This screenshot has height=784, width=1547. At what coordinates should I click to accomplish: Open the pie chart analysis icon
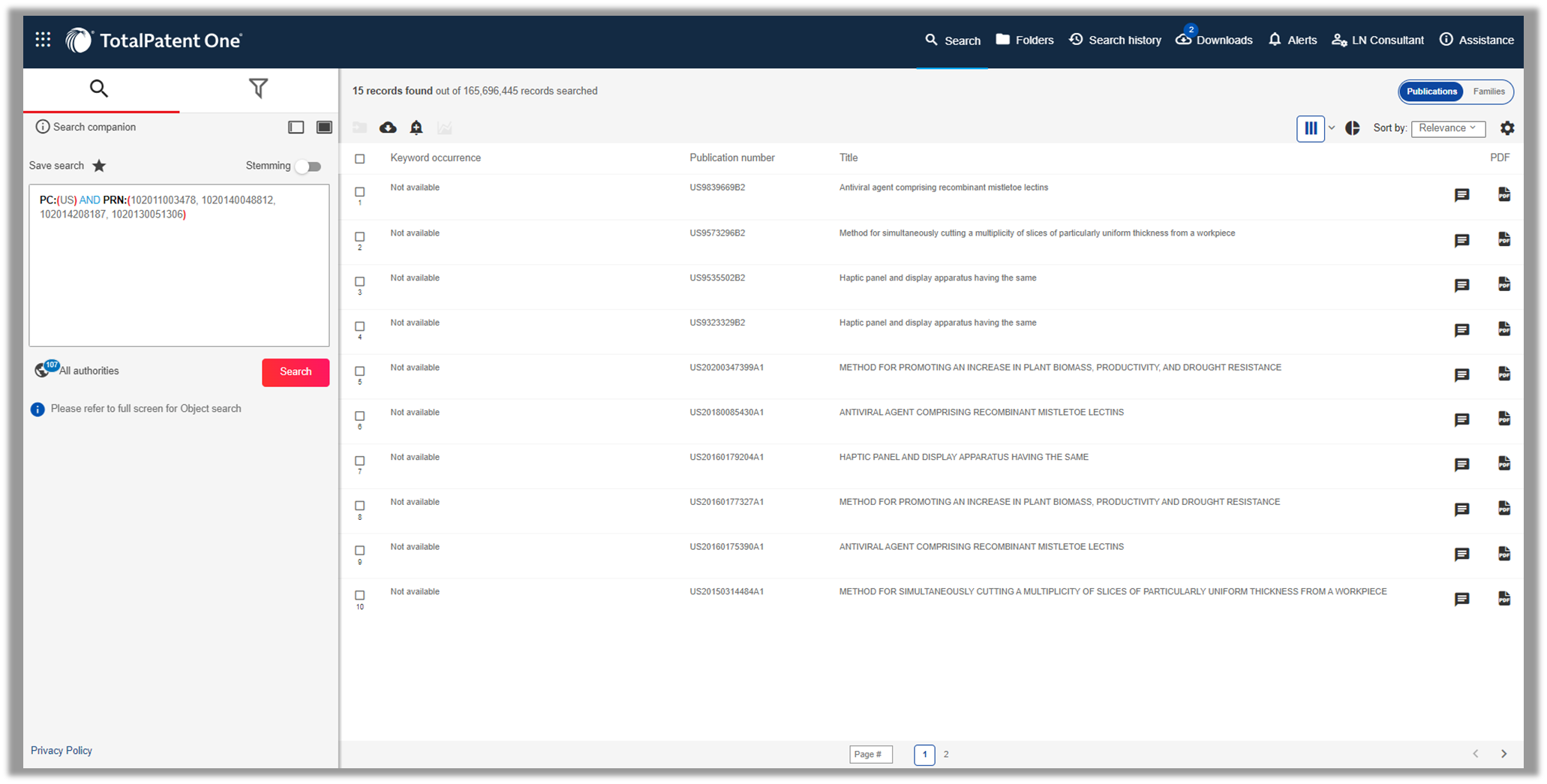[x=1353, y=128]
